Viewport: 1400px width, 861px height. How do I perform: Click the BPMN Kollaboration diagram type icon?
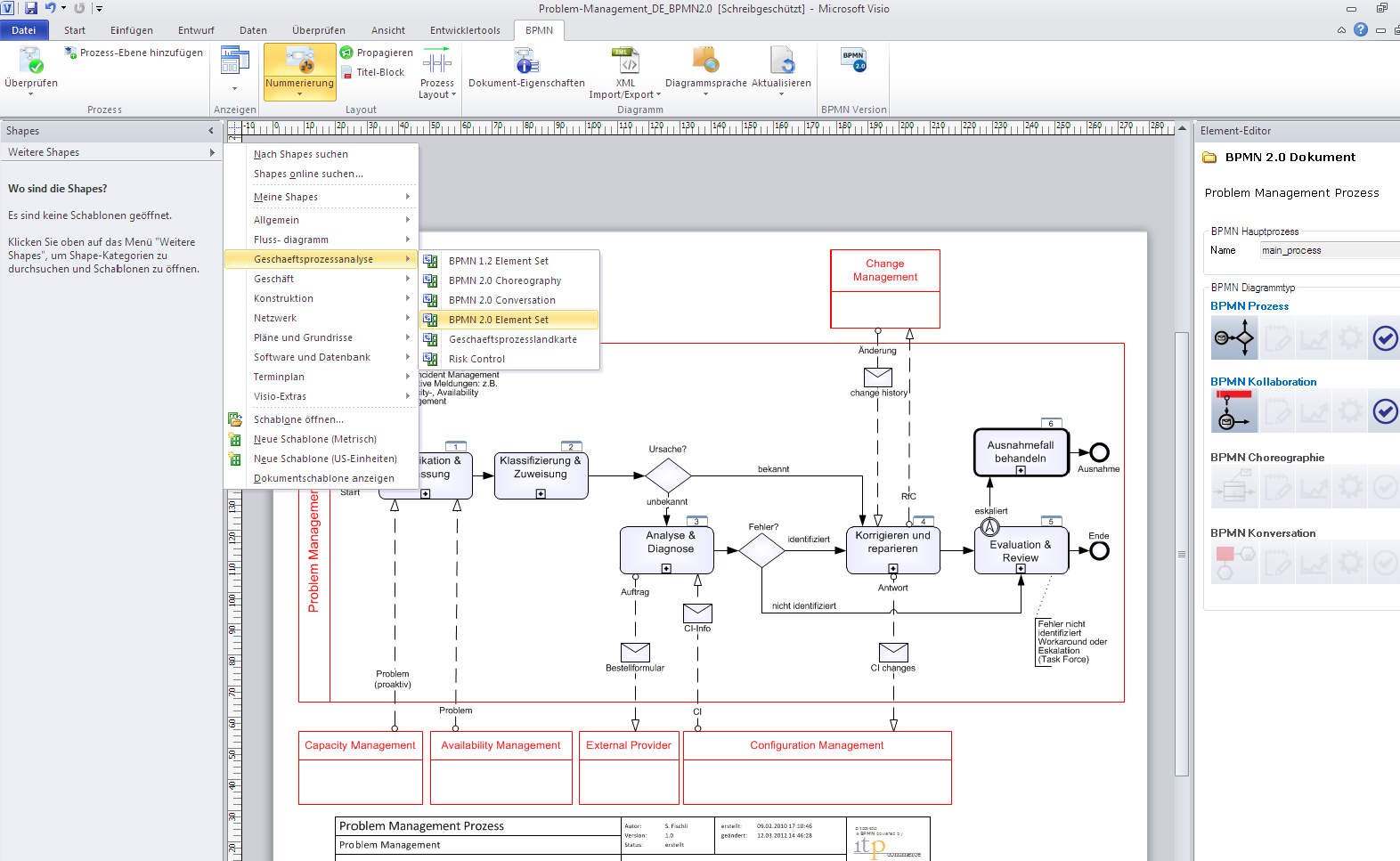click(x=1234, y=412)
